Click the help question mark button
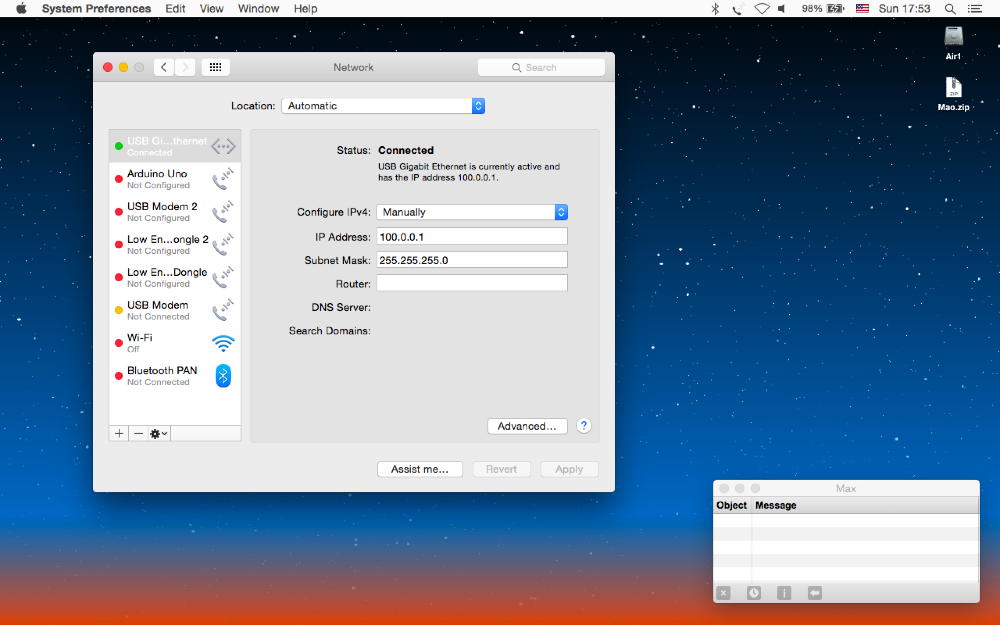Image resolution: width=1000 pixels, height=625 pixels. (x=584, y=426)
